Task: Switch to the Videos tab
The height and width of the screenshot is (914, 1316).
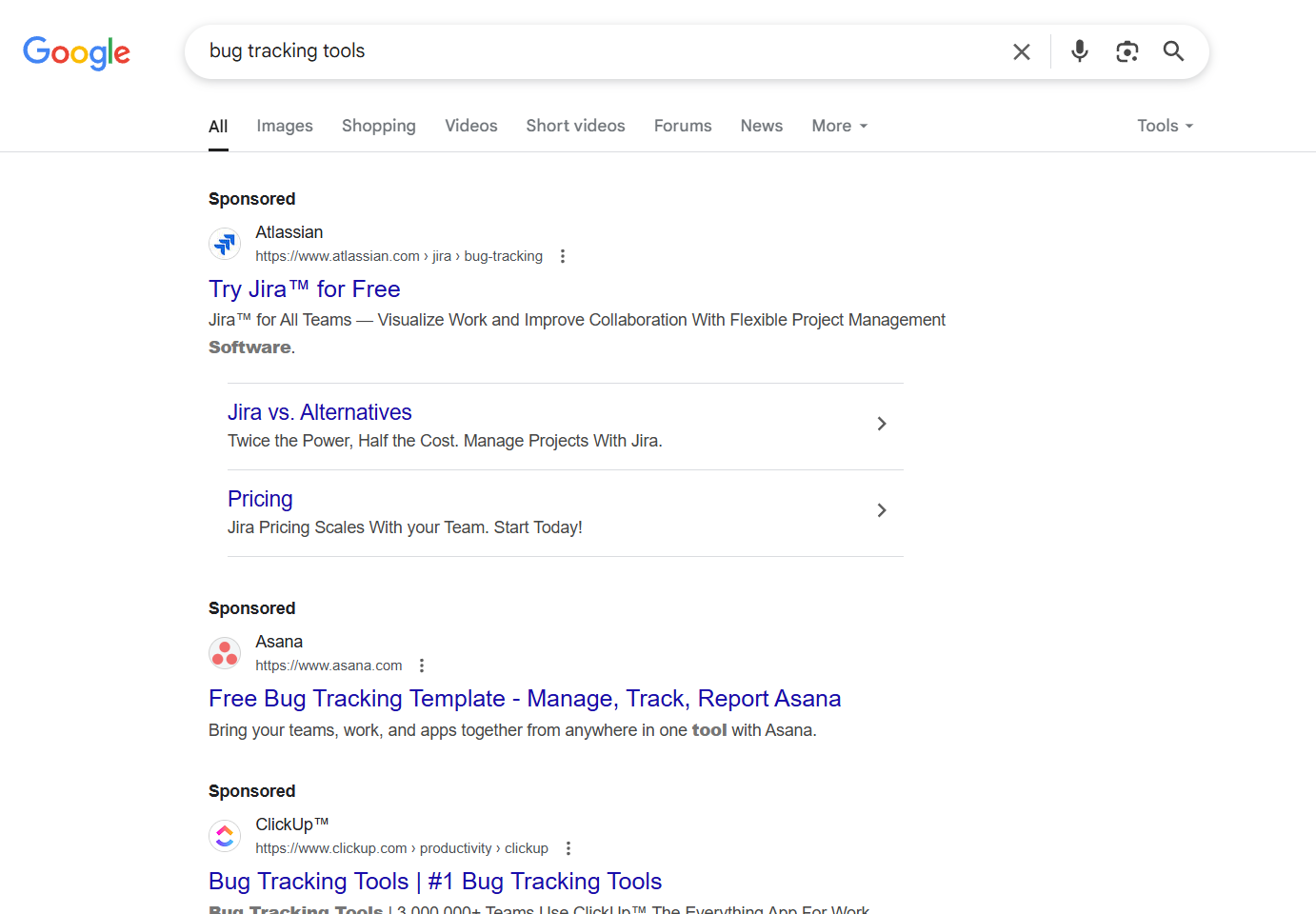Action: pos(471,126)
